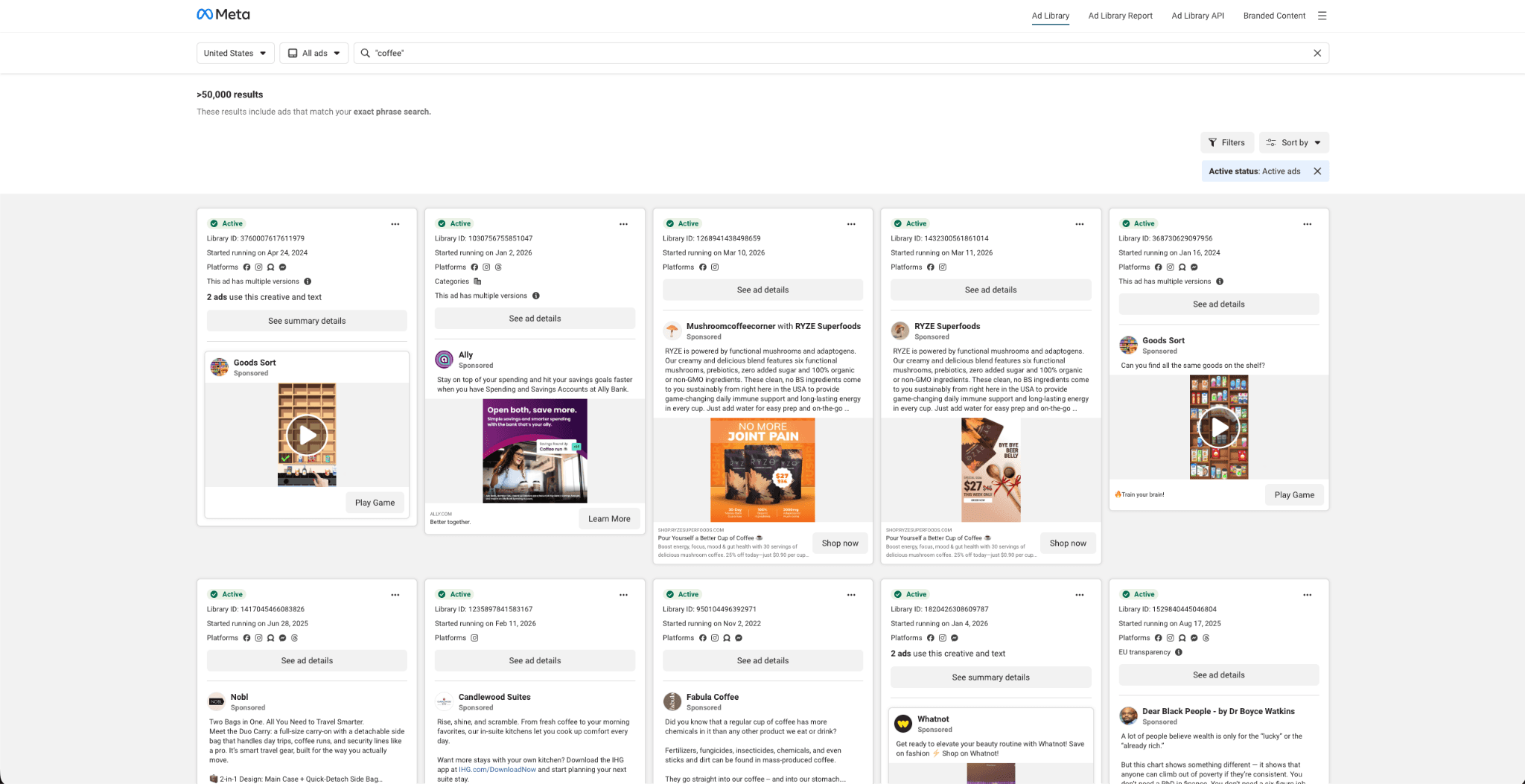Click the Nobl advertiser name
1525x784 pixels.
239,697
